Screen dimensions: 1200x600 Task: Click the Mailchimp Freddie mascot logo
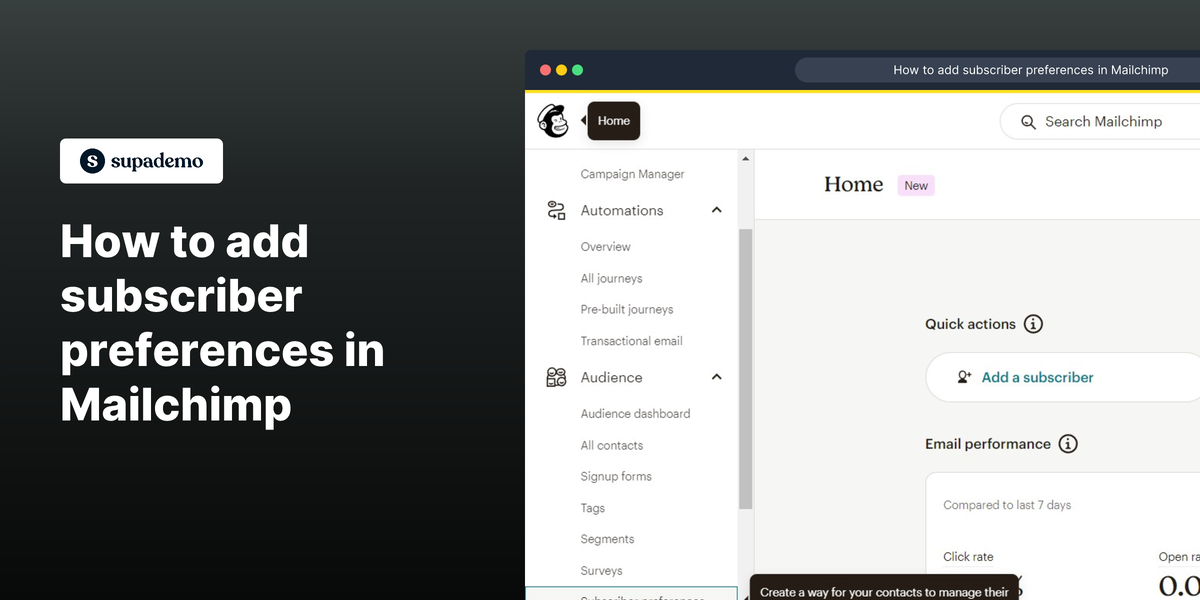(x=553, y=119)
